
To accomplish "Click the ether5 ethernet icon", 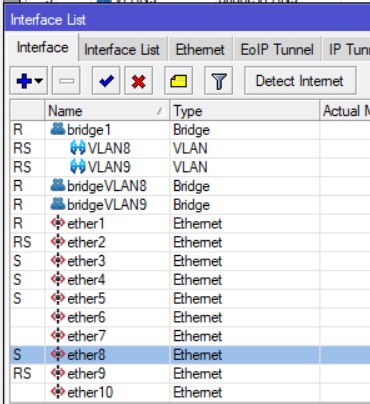I will coord(58,298).
